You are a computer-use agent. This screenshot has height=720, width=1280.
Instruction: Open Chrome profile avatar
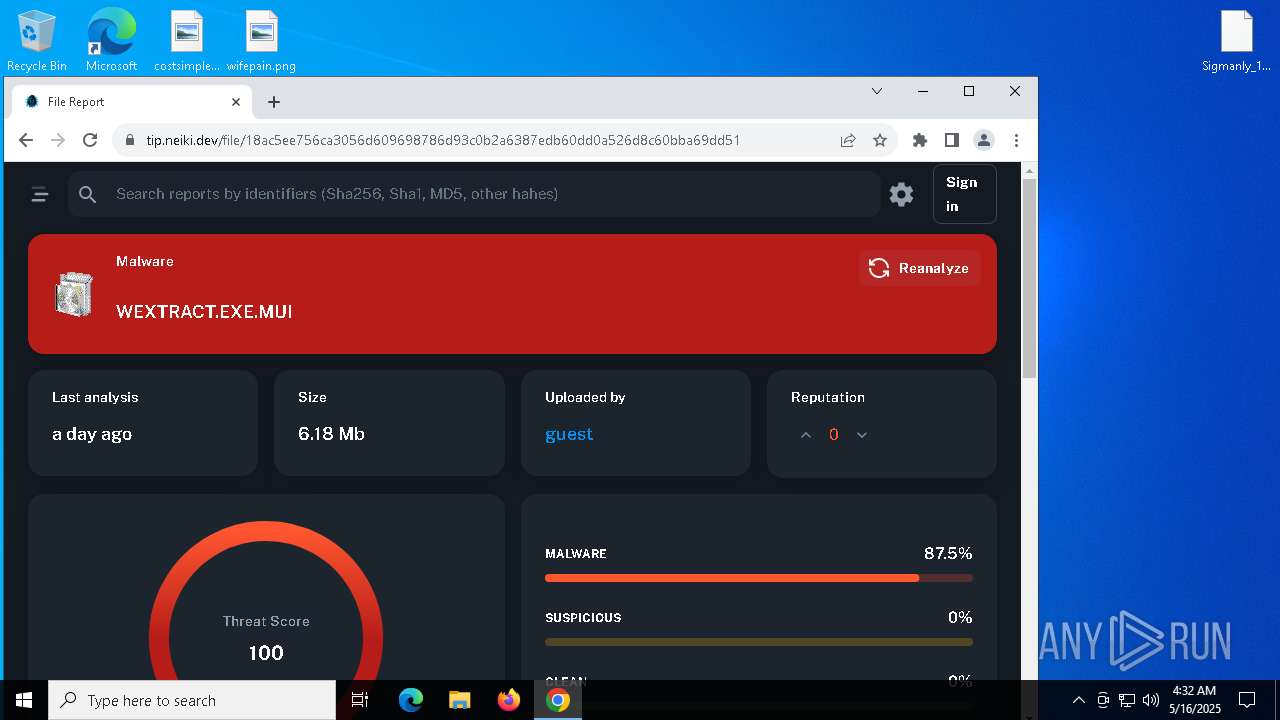pos(984,141)
